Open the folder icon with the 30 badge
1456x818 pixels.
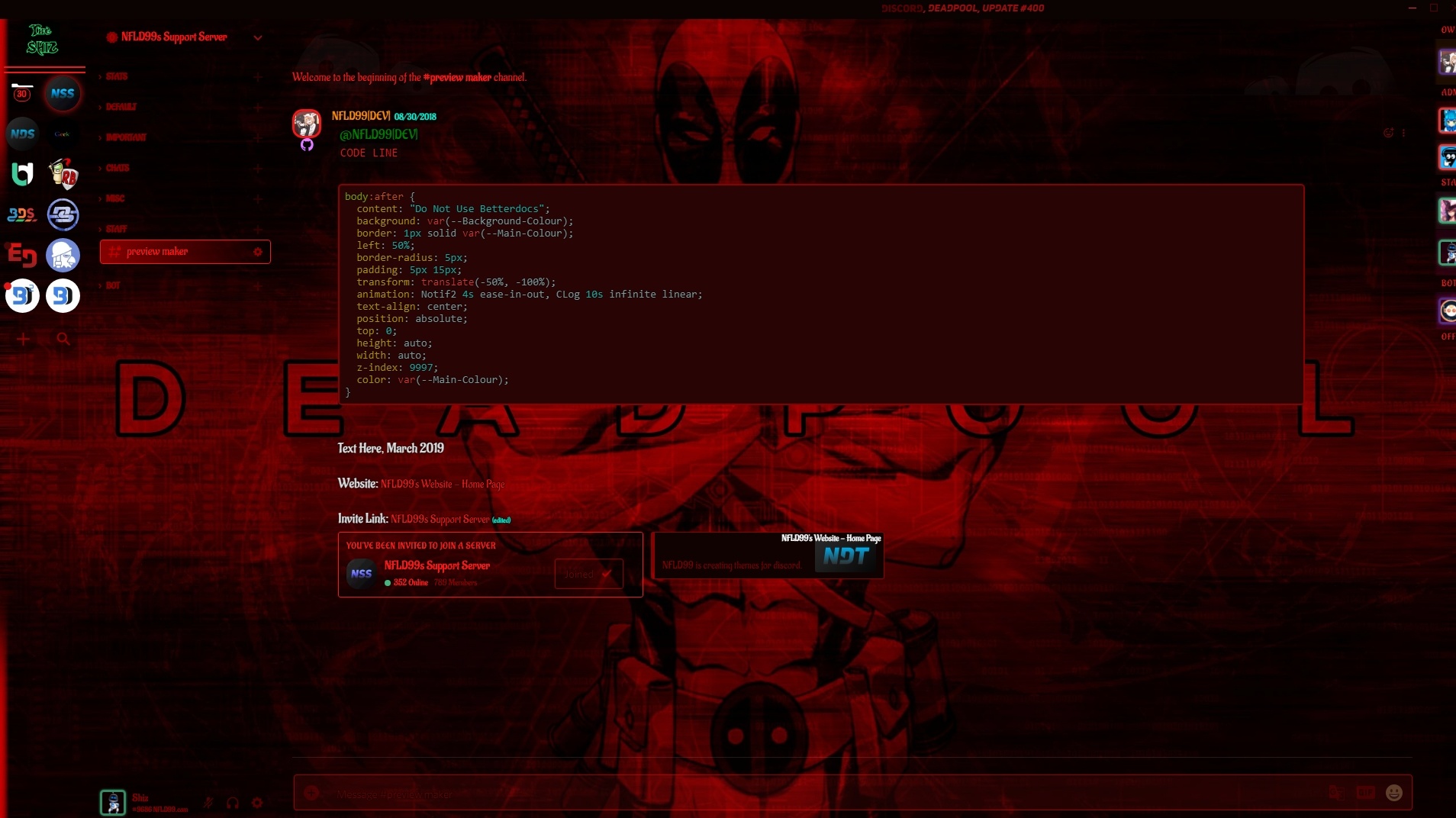pos(22,93)
